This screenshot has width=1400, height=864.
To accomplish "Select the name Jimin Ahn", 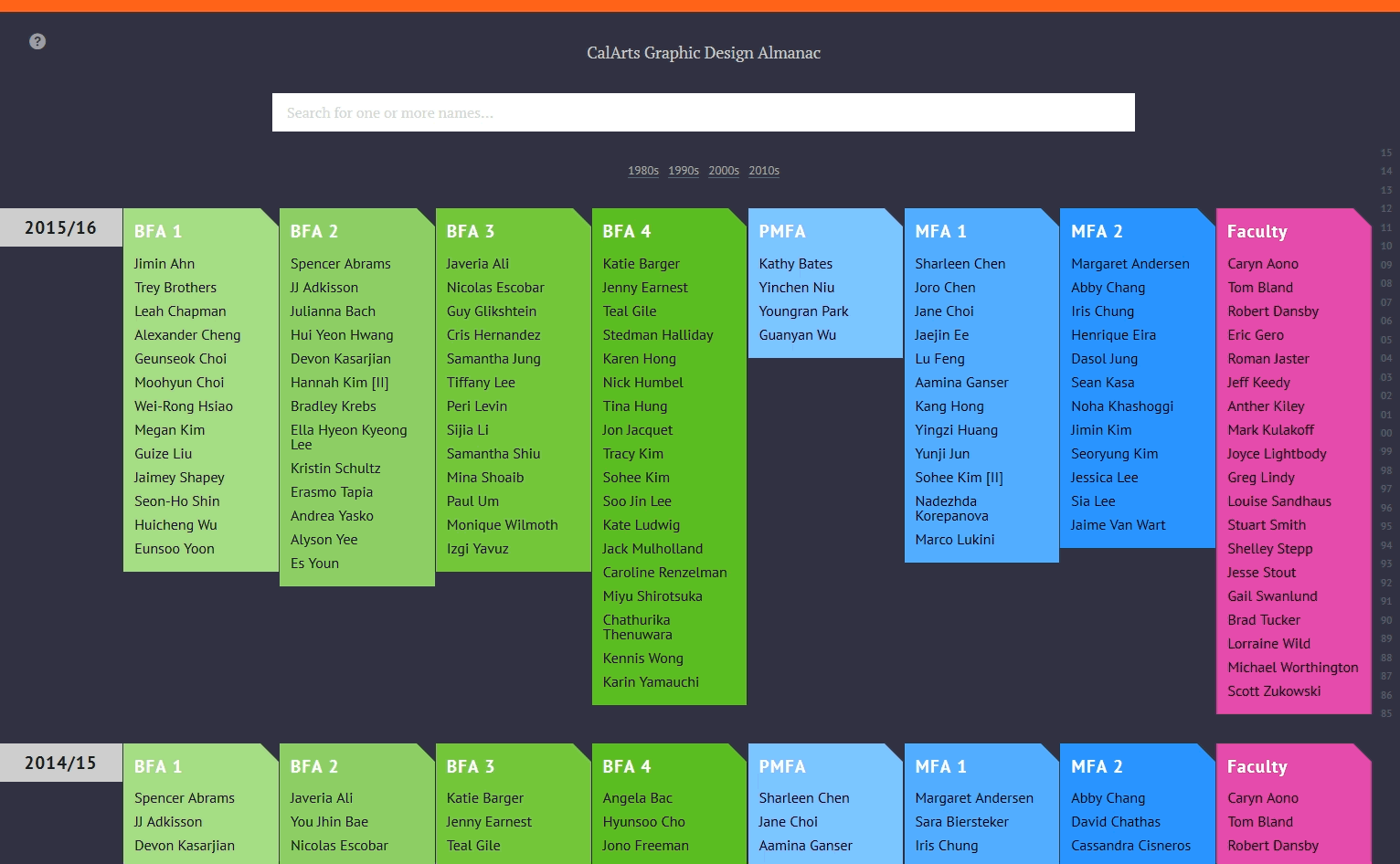I will (x=164, y=264).
